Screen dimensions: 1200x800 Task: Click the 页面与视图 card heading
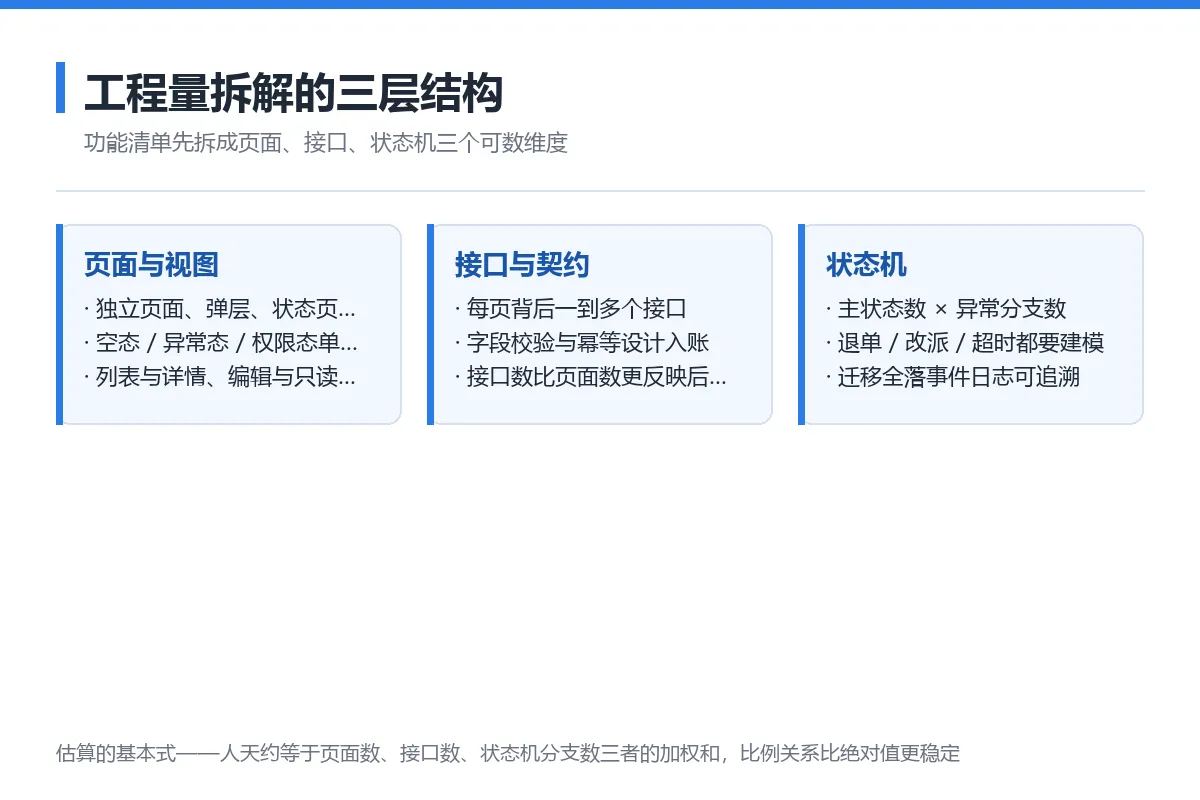(x=151, y=265)
